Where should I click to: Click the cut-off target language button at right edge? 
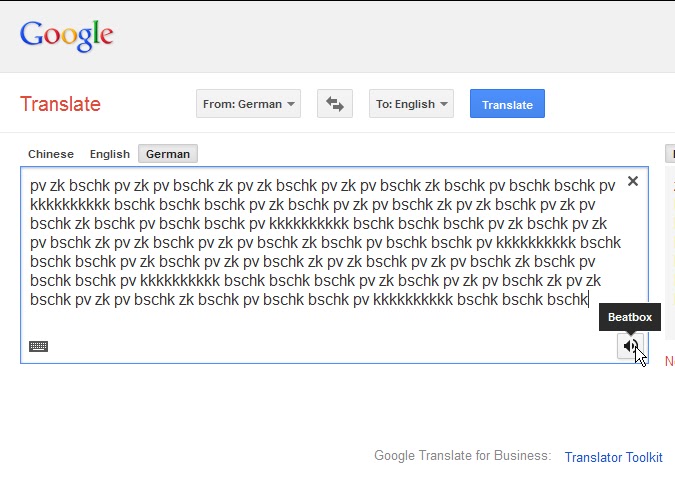[670, 154]
